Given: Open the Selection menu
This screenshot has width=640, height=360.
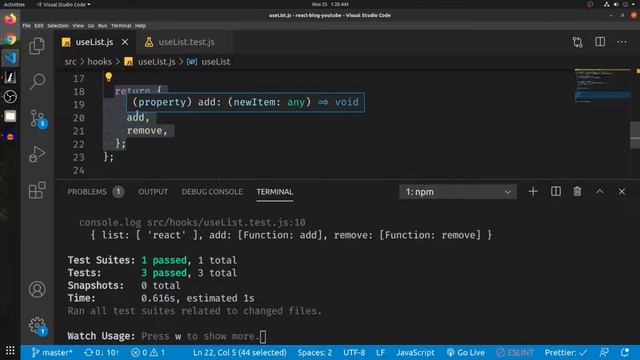Looking at the screenshot, I should (58, 26).
